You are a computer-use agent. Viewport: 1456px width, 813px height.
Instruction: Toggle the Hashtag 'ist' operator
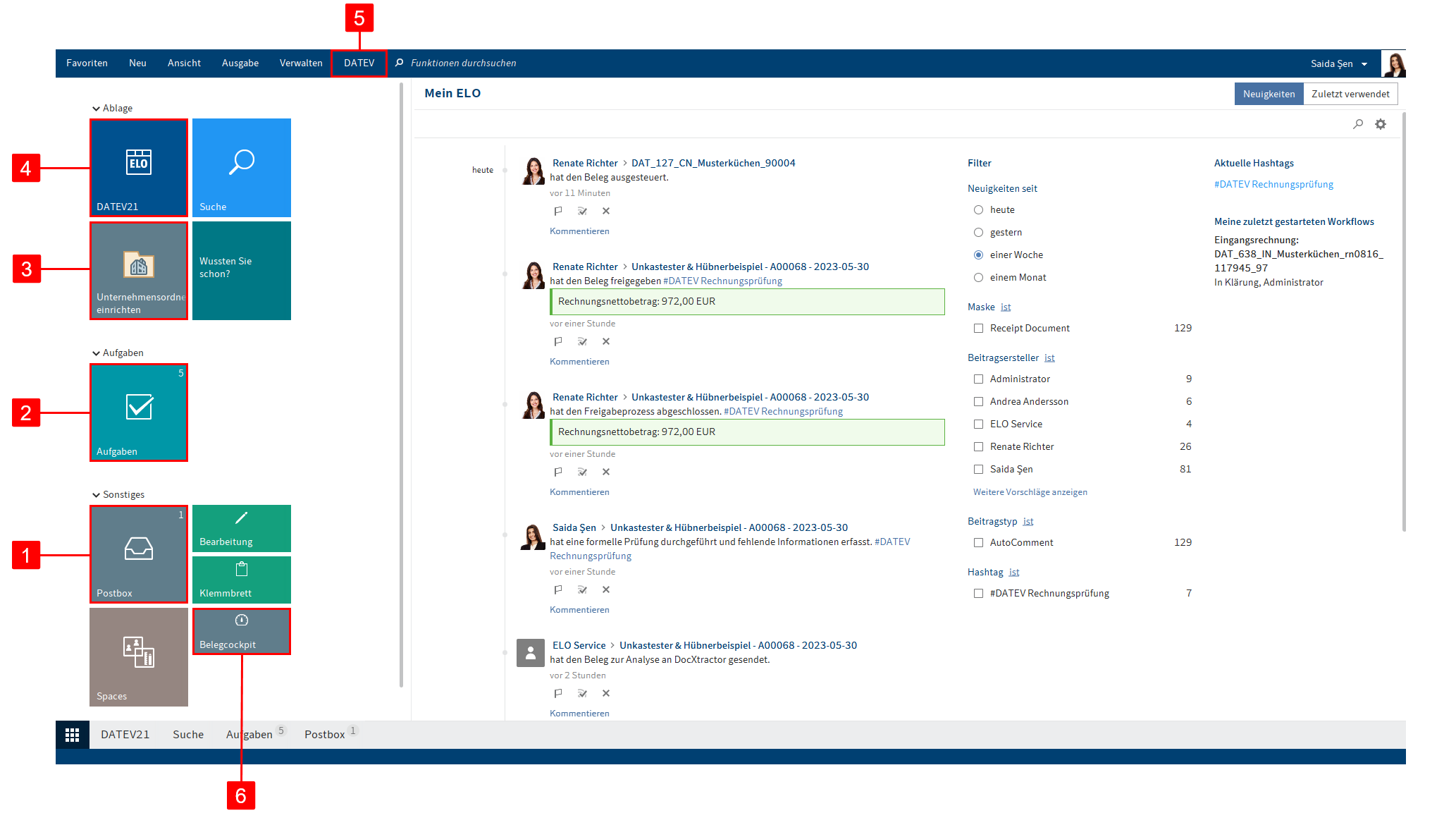1014,572
